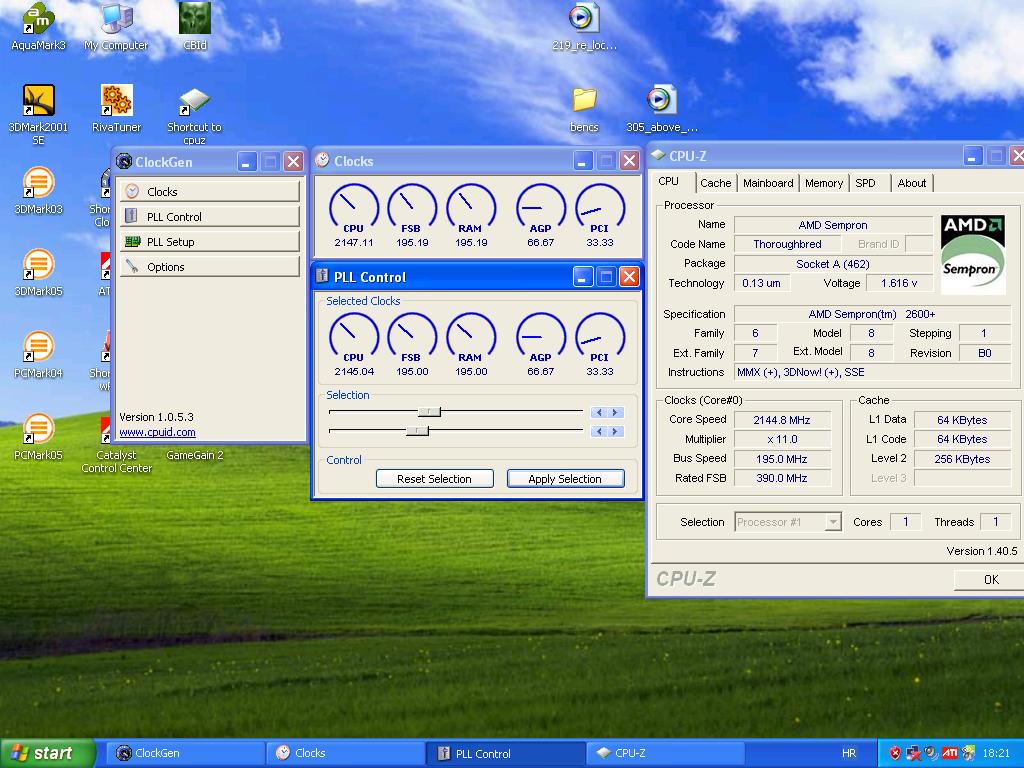Open the PCMark05 desktop shortcut

tap(39, 437)
